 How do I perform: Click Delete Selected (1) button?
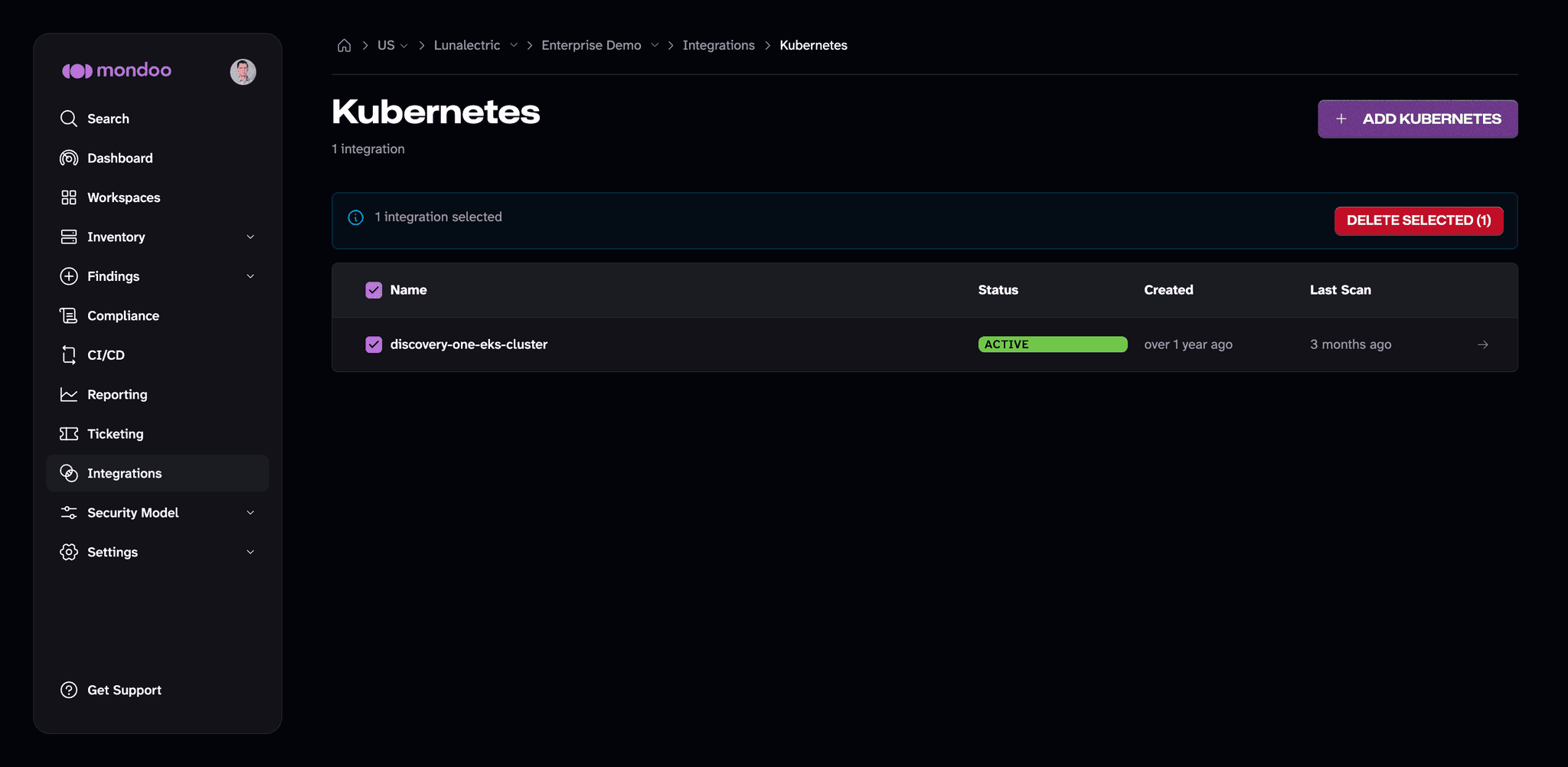pyautogui.click(x=1419, y=220)
